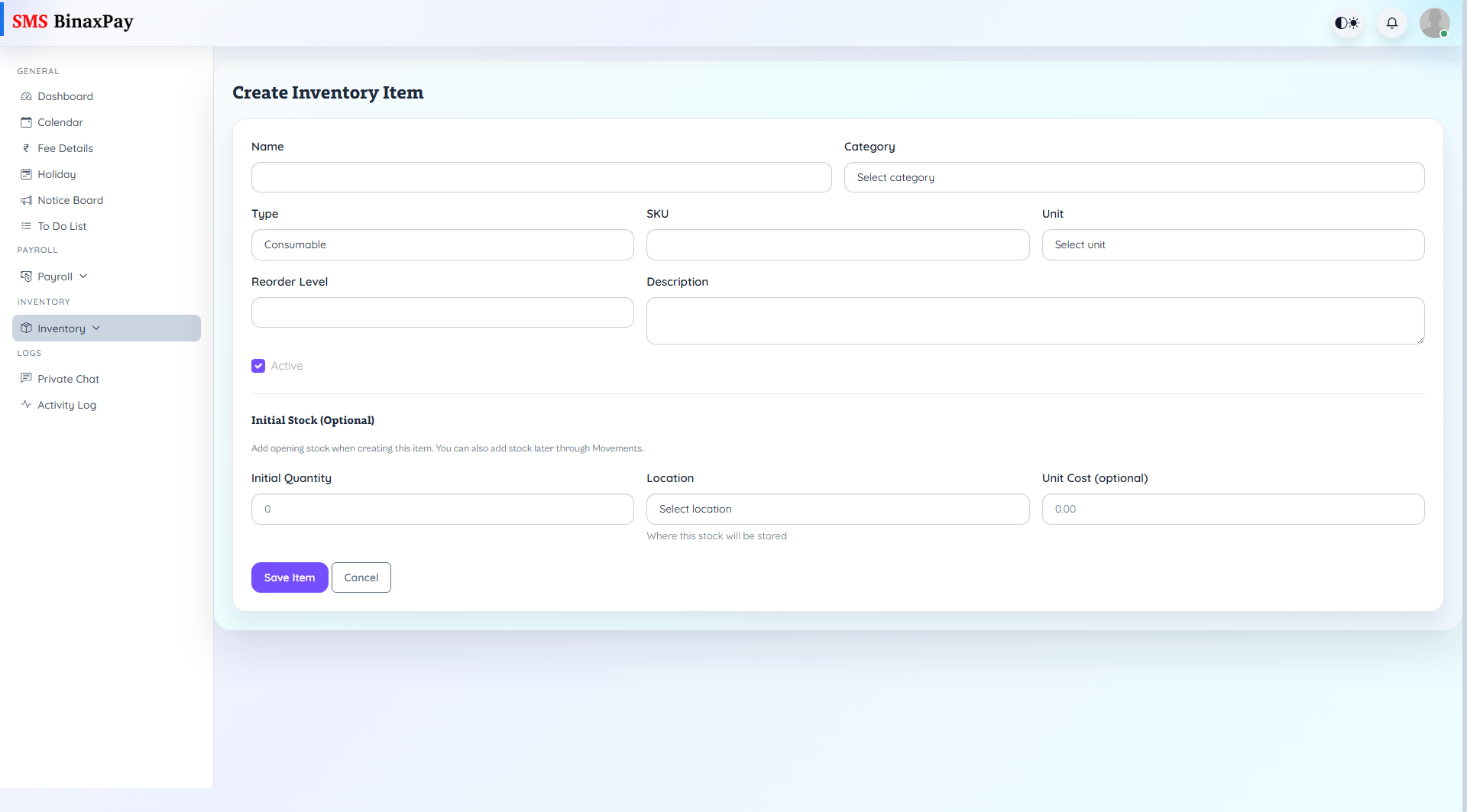Click the SMS BinaxPay logo
Viewport: 1467px width, 812px height.
[x=73, y=21]
